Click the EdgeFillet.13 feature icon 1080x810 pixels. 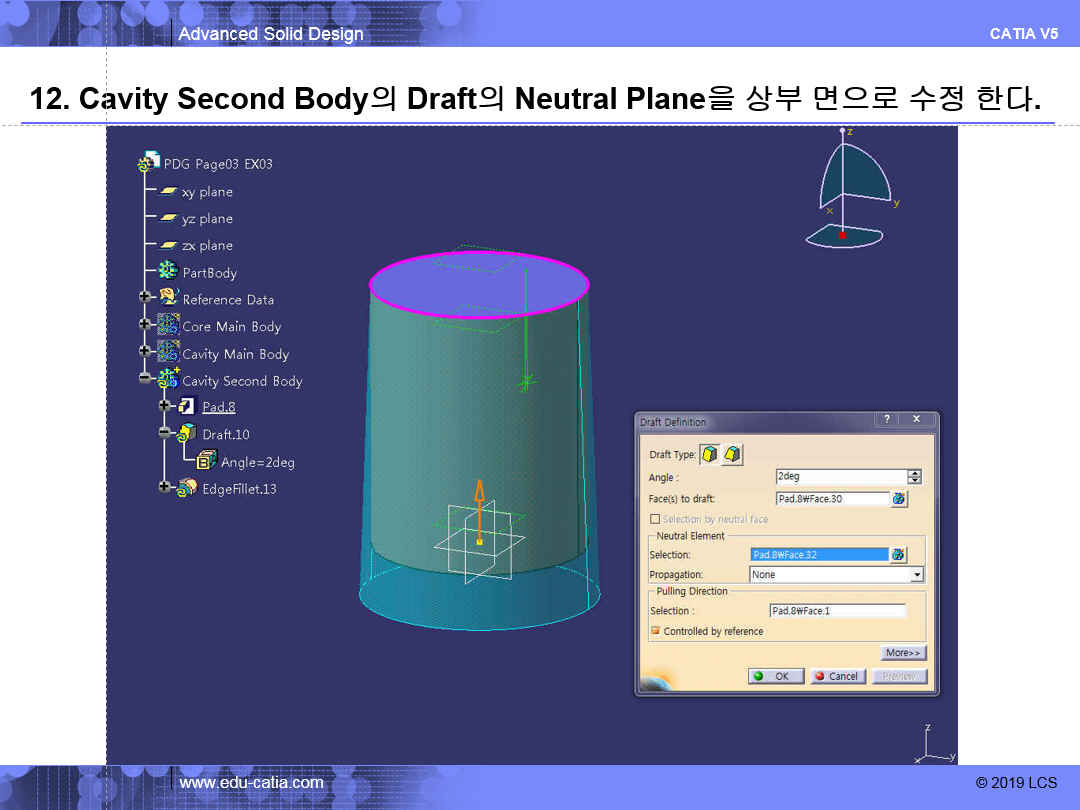coord(187,488)
